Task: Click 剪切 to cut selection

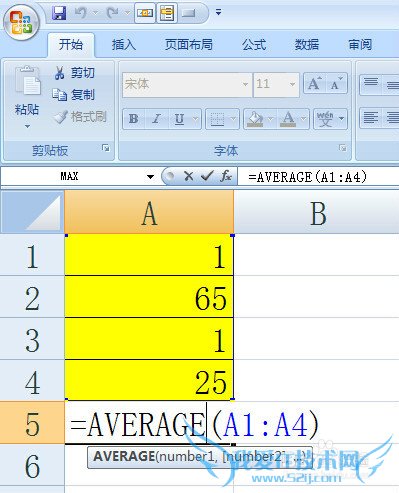Action: click(x=75, y=73)
